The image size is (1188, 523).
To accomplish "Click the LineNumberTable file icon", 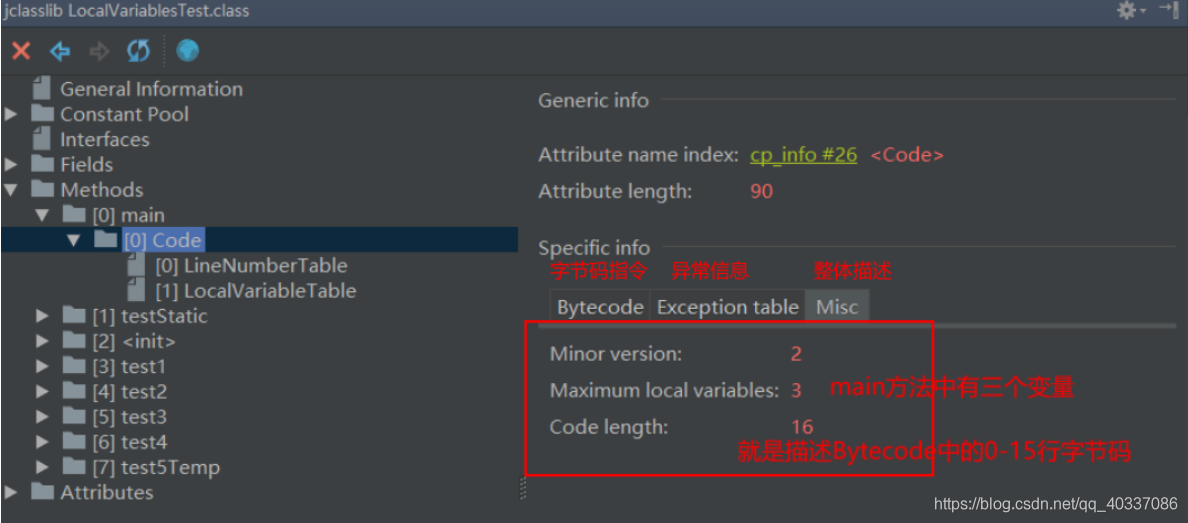I will tap(137, 265).
